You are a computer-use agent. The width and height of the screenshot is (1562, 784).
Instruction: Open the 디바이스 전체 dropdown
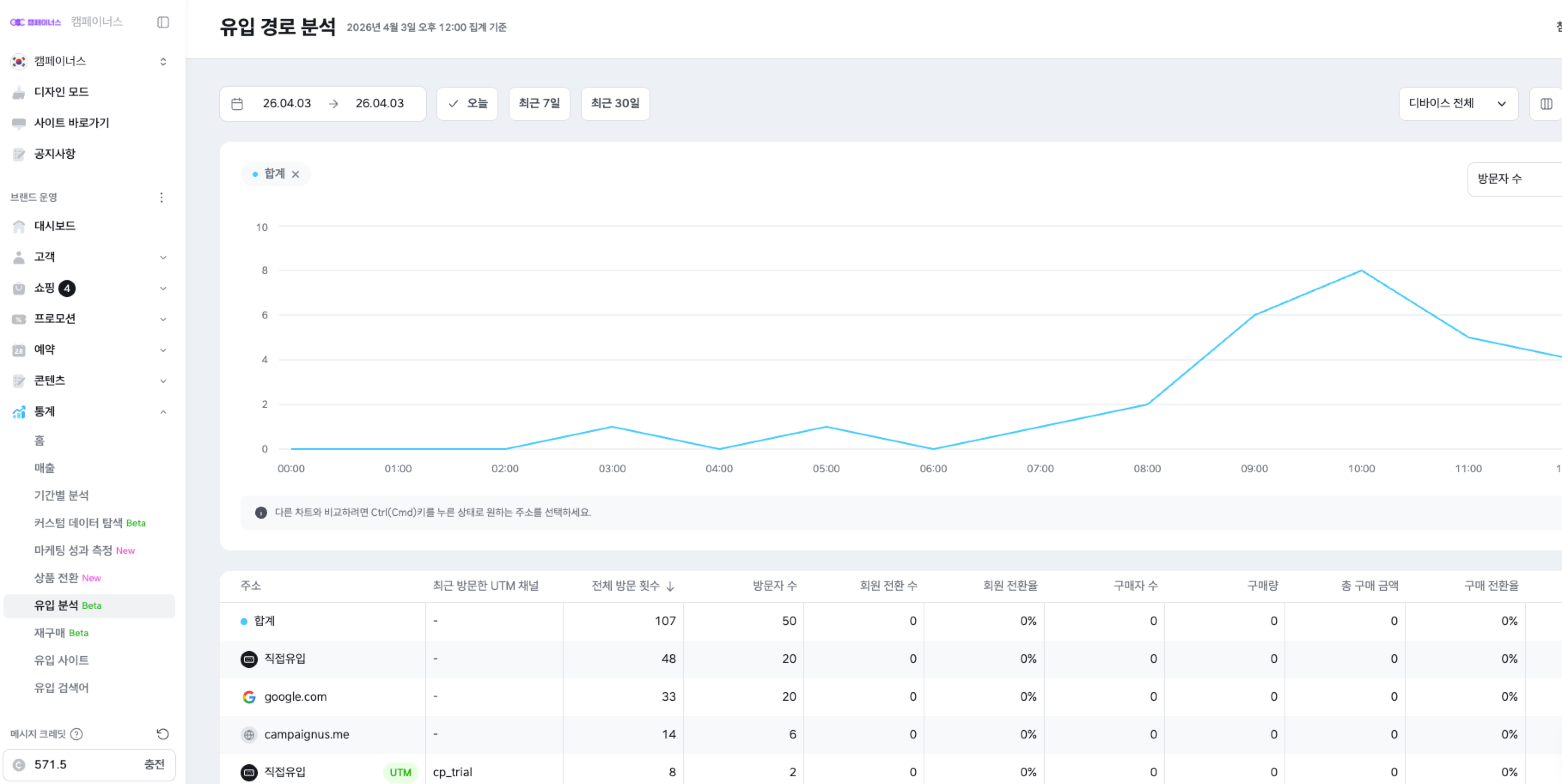pos(1457,103)
